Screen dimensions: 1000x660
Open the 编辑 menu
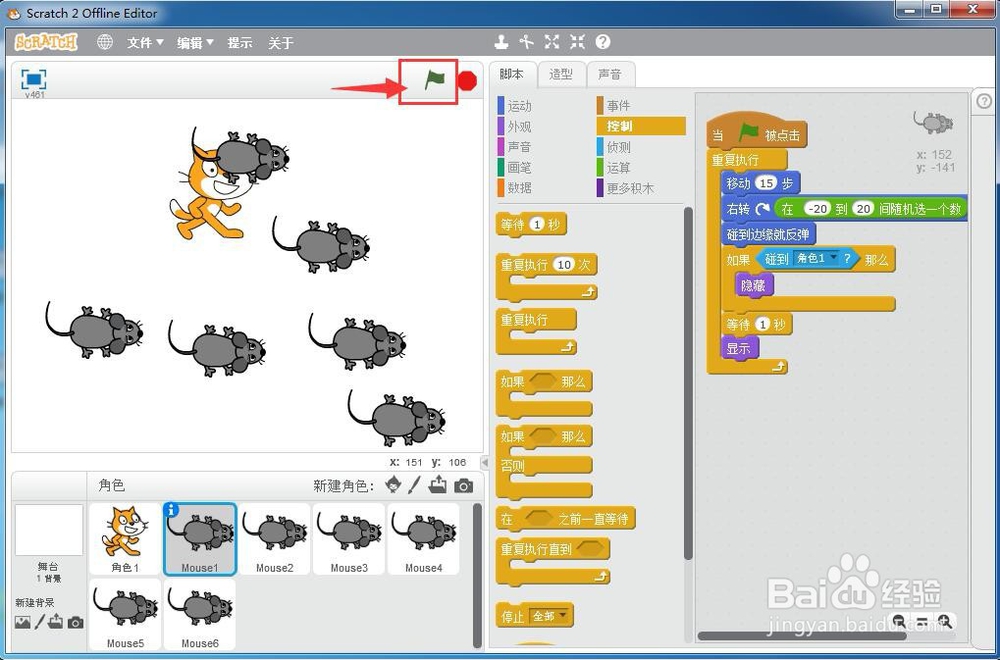(x=195, y=43)
